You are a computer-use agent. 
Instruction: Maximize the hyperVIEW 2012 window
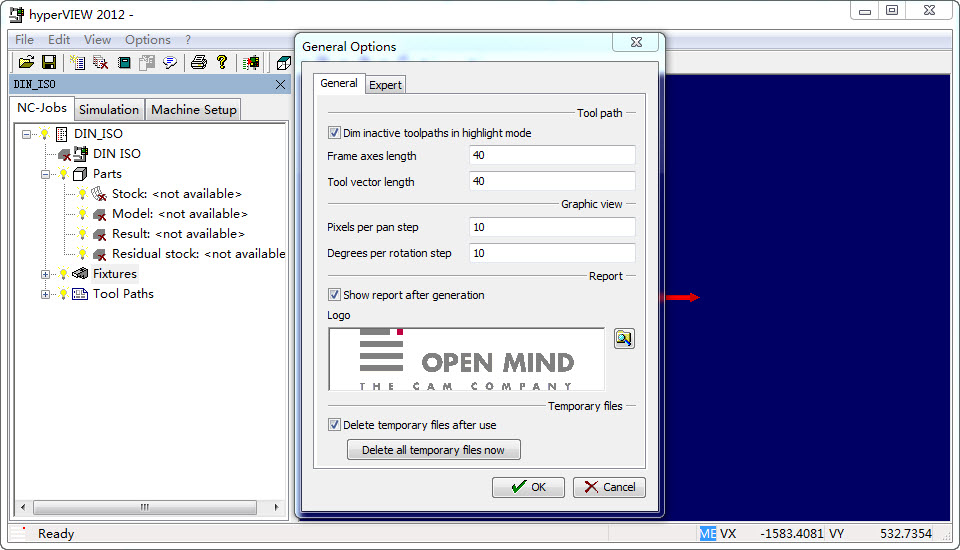point(892,10)
